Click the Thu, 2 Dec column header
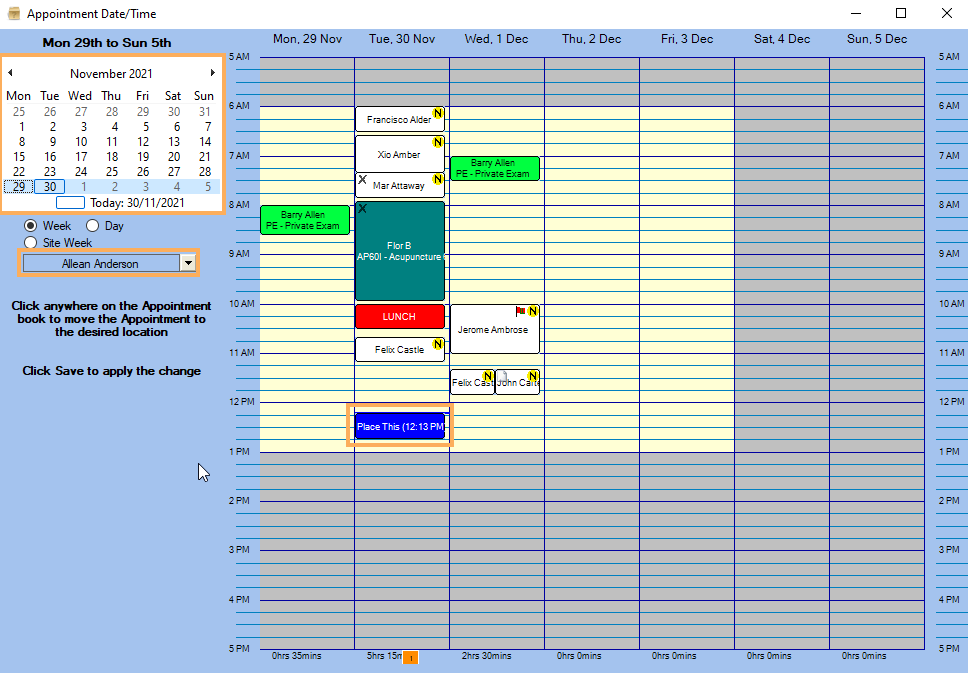The image size is (968, 673). coord(591,39)
